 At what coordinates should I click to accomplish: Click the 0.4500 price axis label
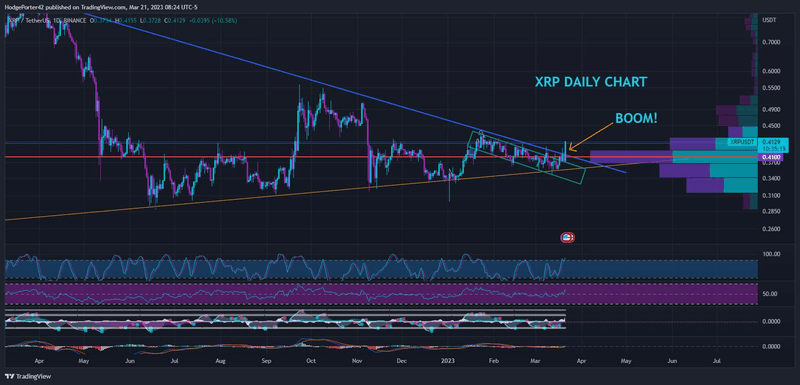point(770,125)
